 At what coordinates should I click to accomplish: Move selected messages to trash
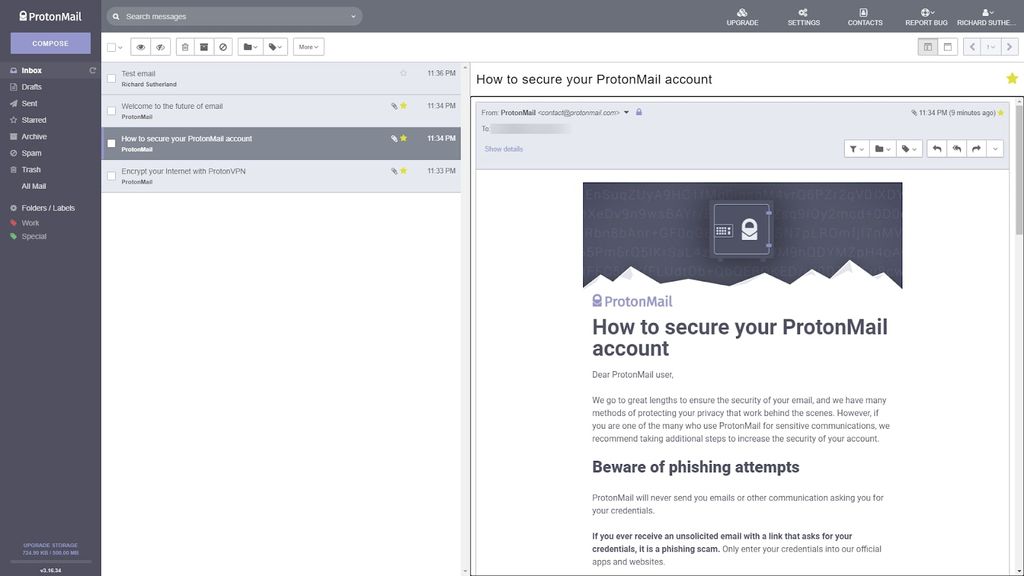[x=184, y=46]
